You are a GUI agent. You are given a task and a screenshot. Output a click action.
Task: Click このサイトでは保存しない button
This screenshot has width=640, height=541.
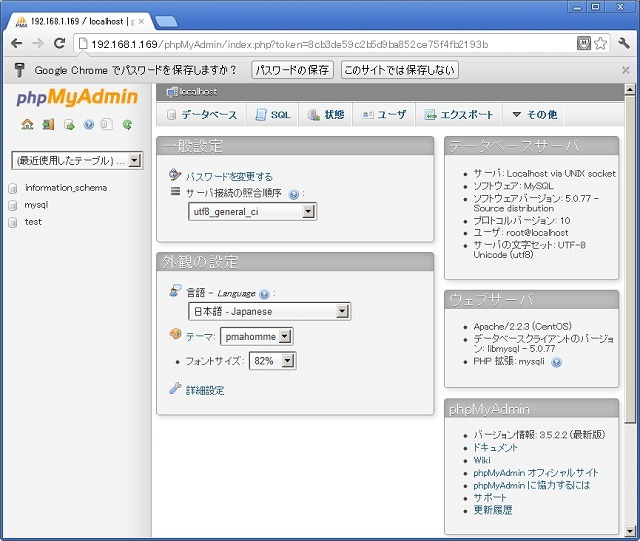tap(400, 70)
